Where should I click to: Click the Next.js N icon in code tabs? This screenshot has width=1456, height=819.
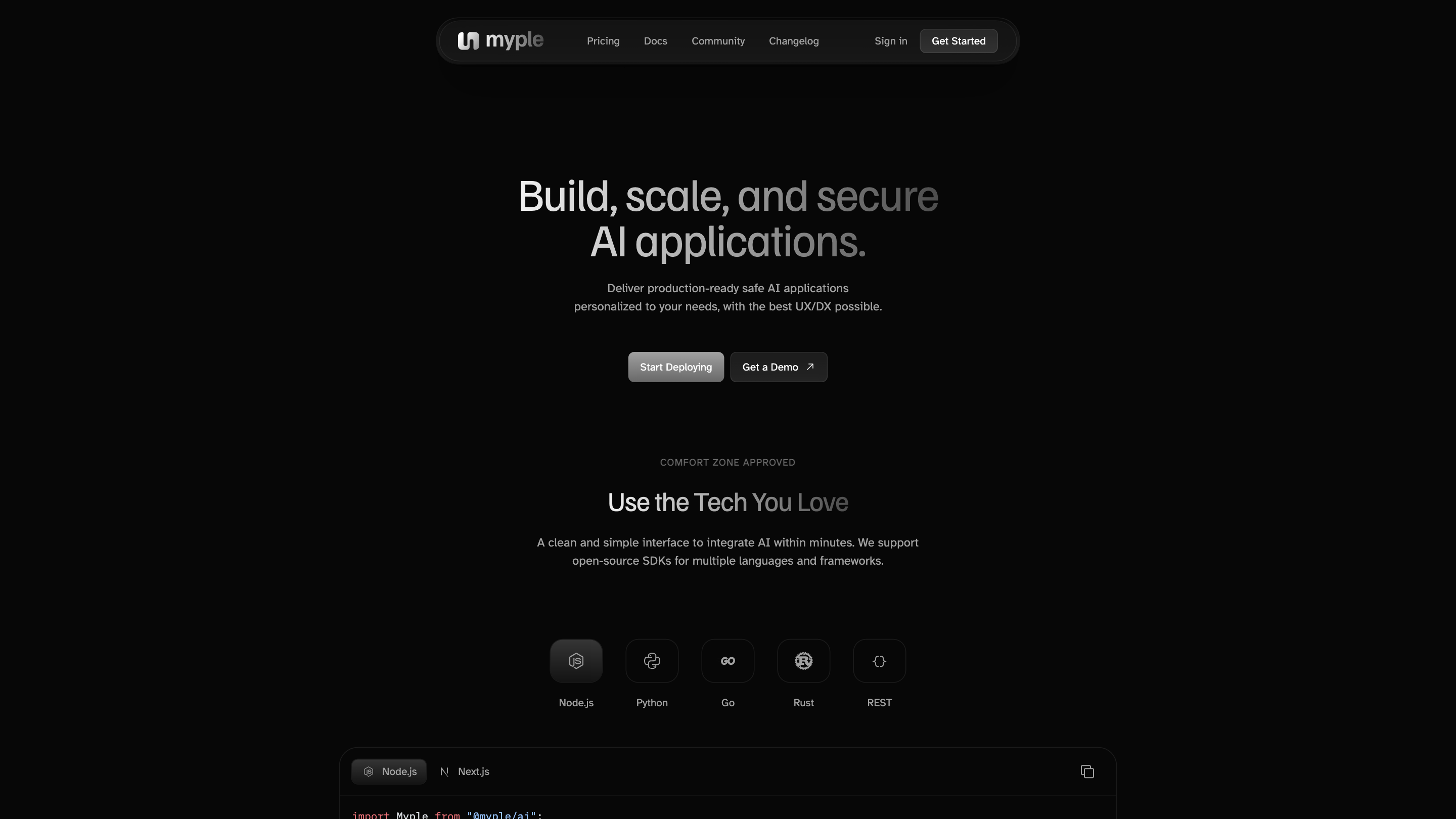(x=444, y=771)
